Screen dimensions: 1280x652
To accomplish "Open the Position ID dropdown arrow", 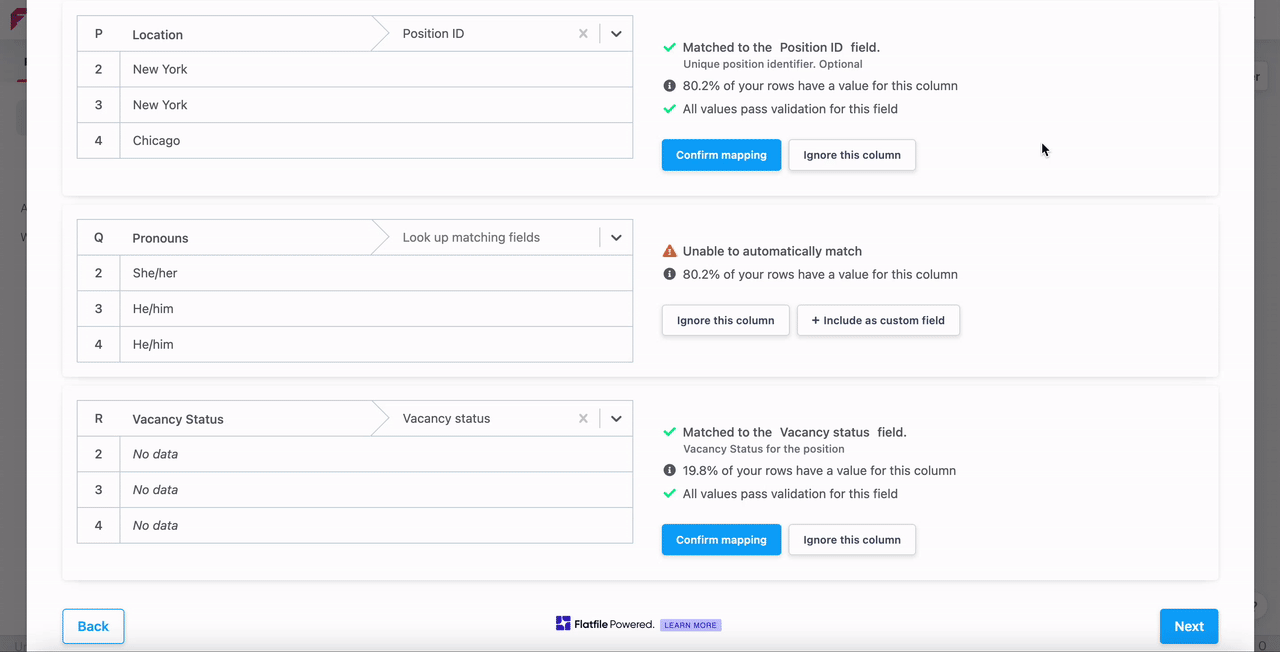I will 616,34.
